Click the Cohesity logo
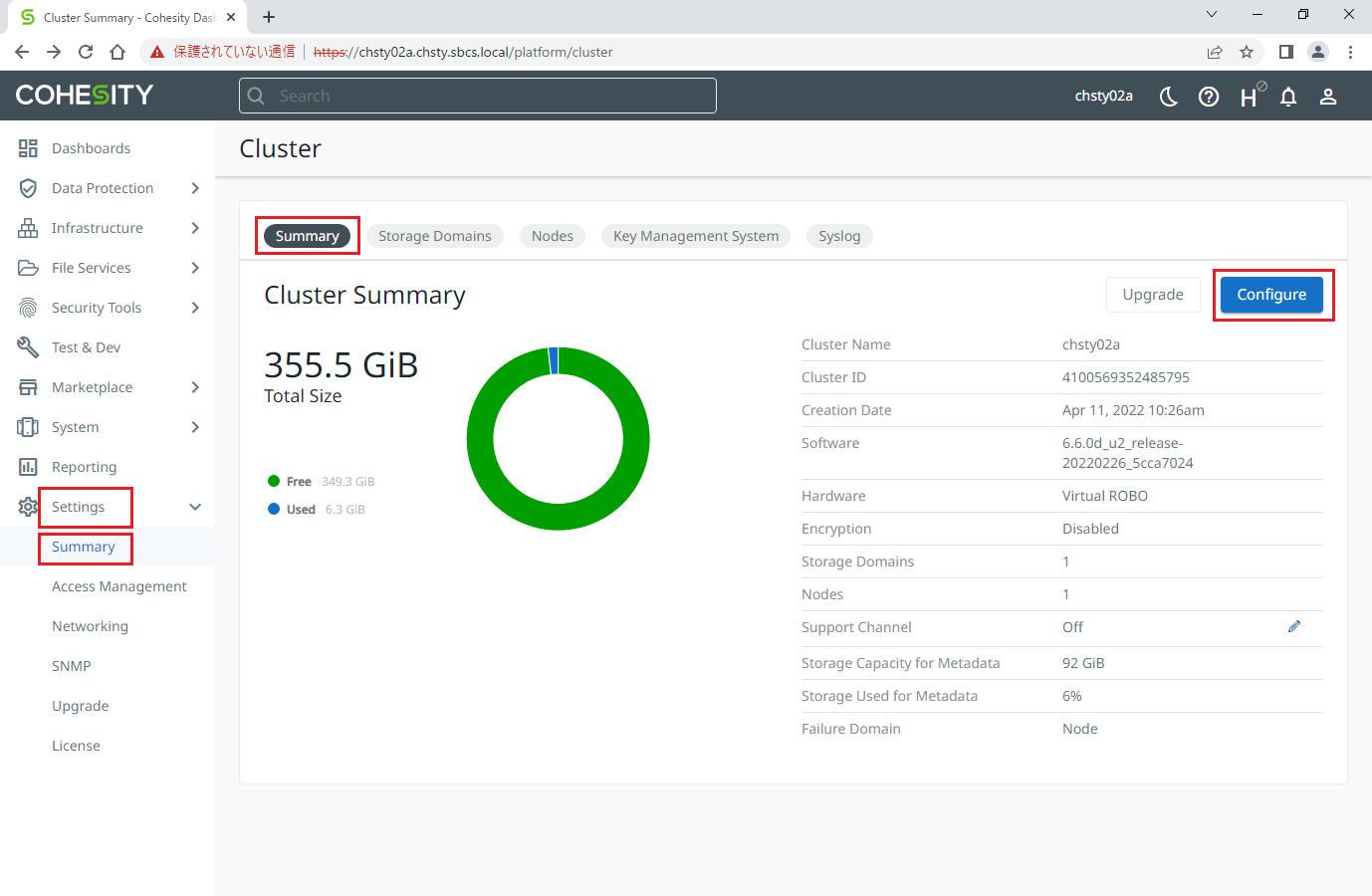Image resolution: width=1372 pixels, height=896 pixels. pyautogui.click(x=85, y=95)
